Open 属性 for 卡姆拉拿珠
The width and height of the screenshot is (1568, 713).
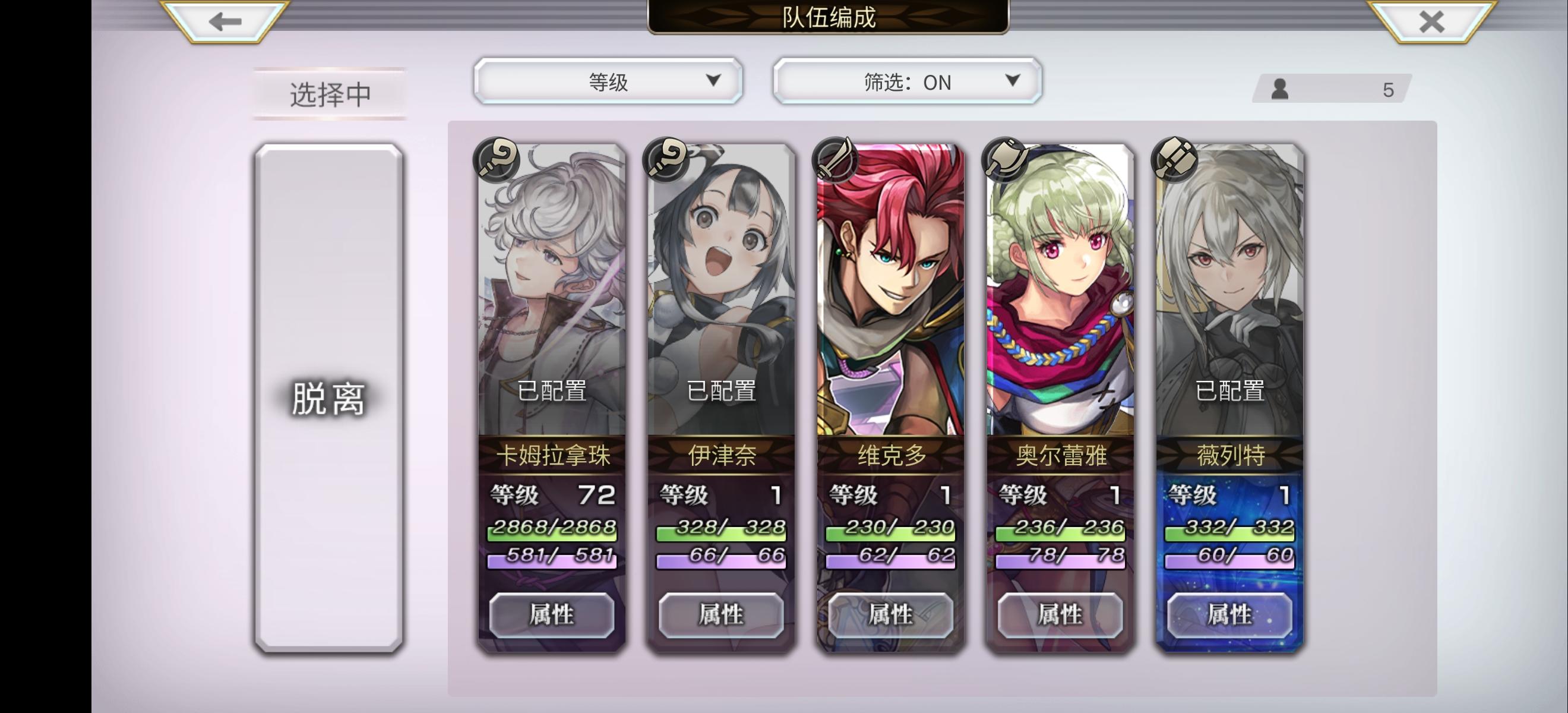(x=552, y=615)
